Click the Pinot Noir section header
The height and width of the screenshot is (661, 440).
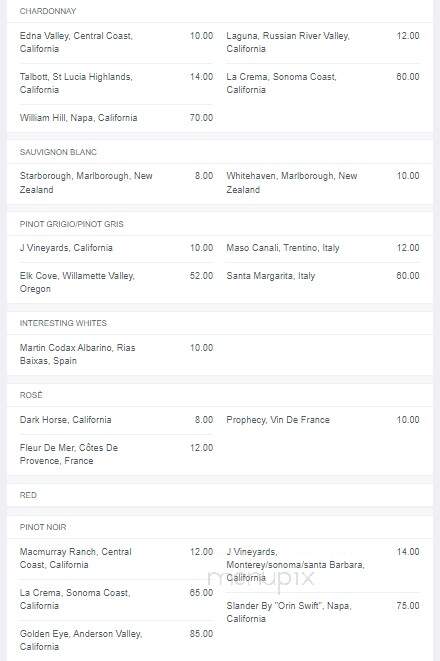click(x=43, y=527)
